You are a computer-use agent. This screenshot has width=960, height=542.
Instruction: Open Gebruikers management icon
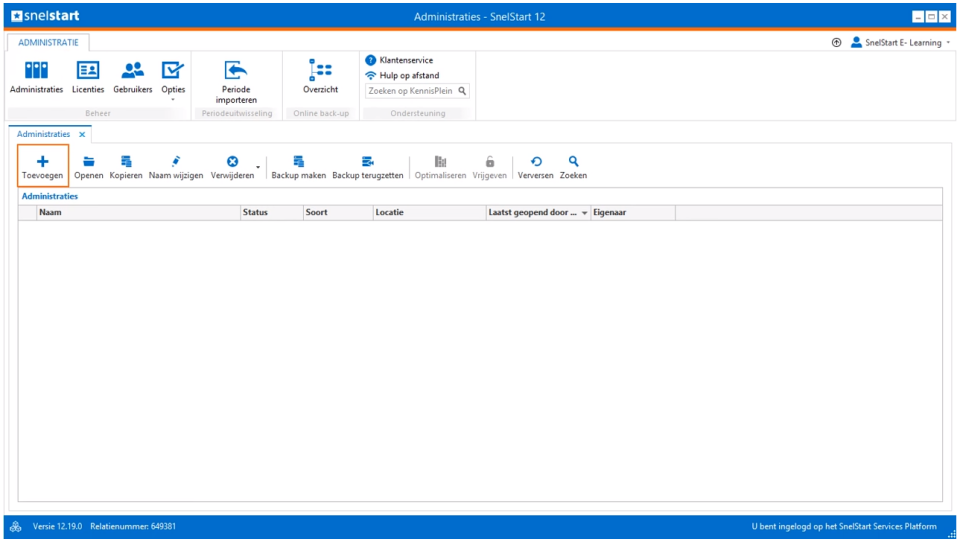(132, 77)
